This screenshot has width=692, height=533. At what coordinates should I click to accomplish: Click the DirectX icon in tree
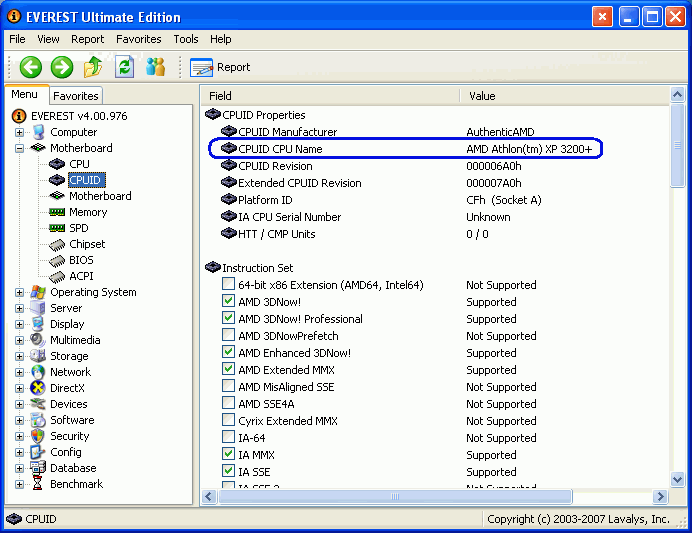38,388
